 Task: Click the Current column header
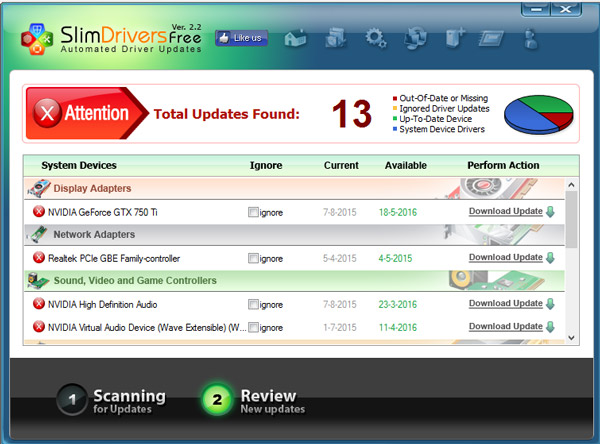pos(341,165)
